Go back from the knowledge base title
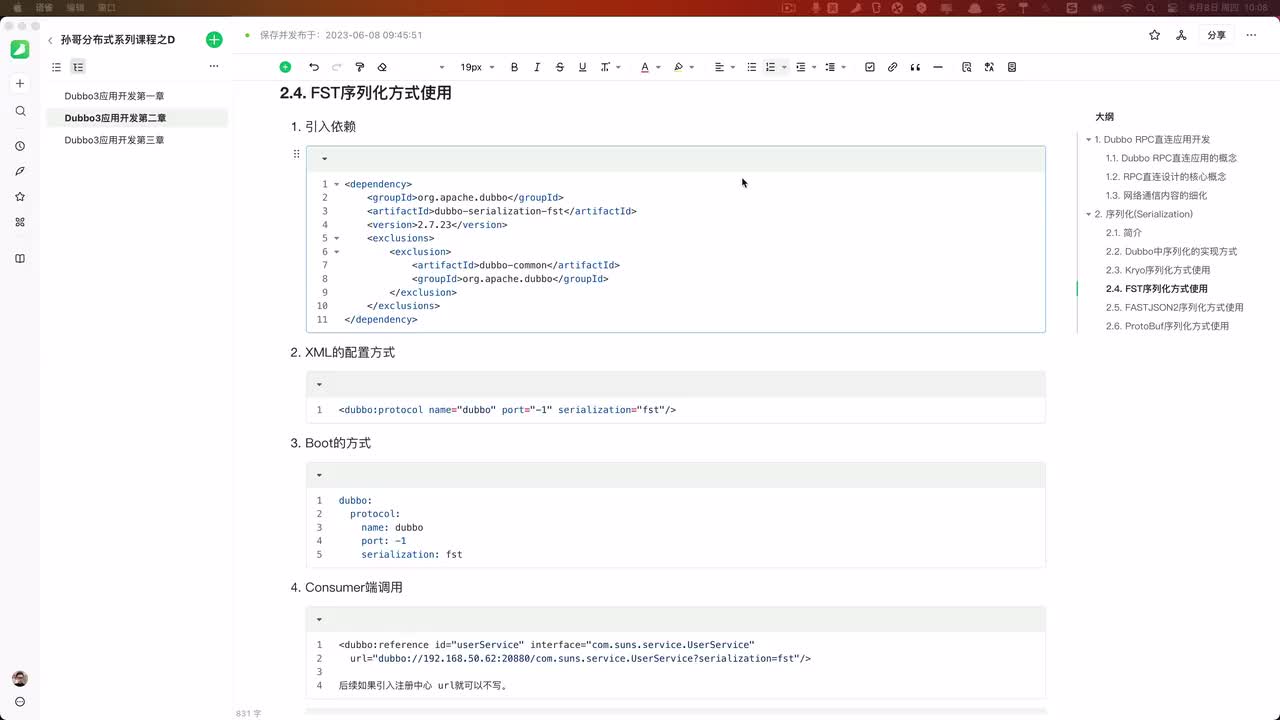Image resolution: width=1280 pixels, height=720 pixels. 50,40
